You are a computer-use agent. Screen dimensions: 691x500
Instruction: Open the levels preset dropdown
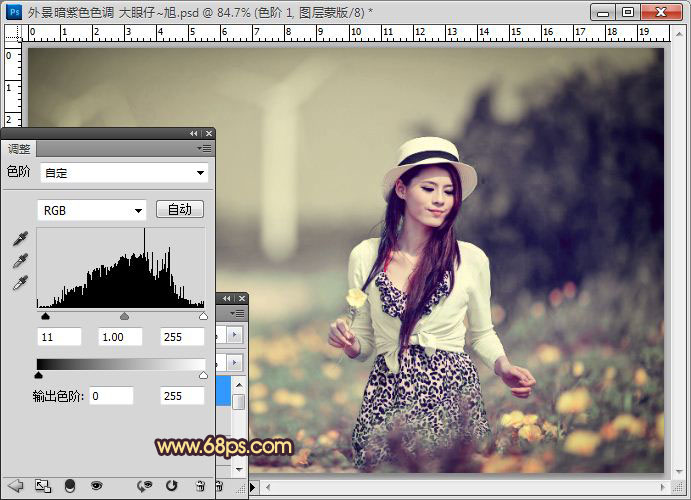click(123, 173)
